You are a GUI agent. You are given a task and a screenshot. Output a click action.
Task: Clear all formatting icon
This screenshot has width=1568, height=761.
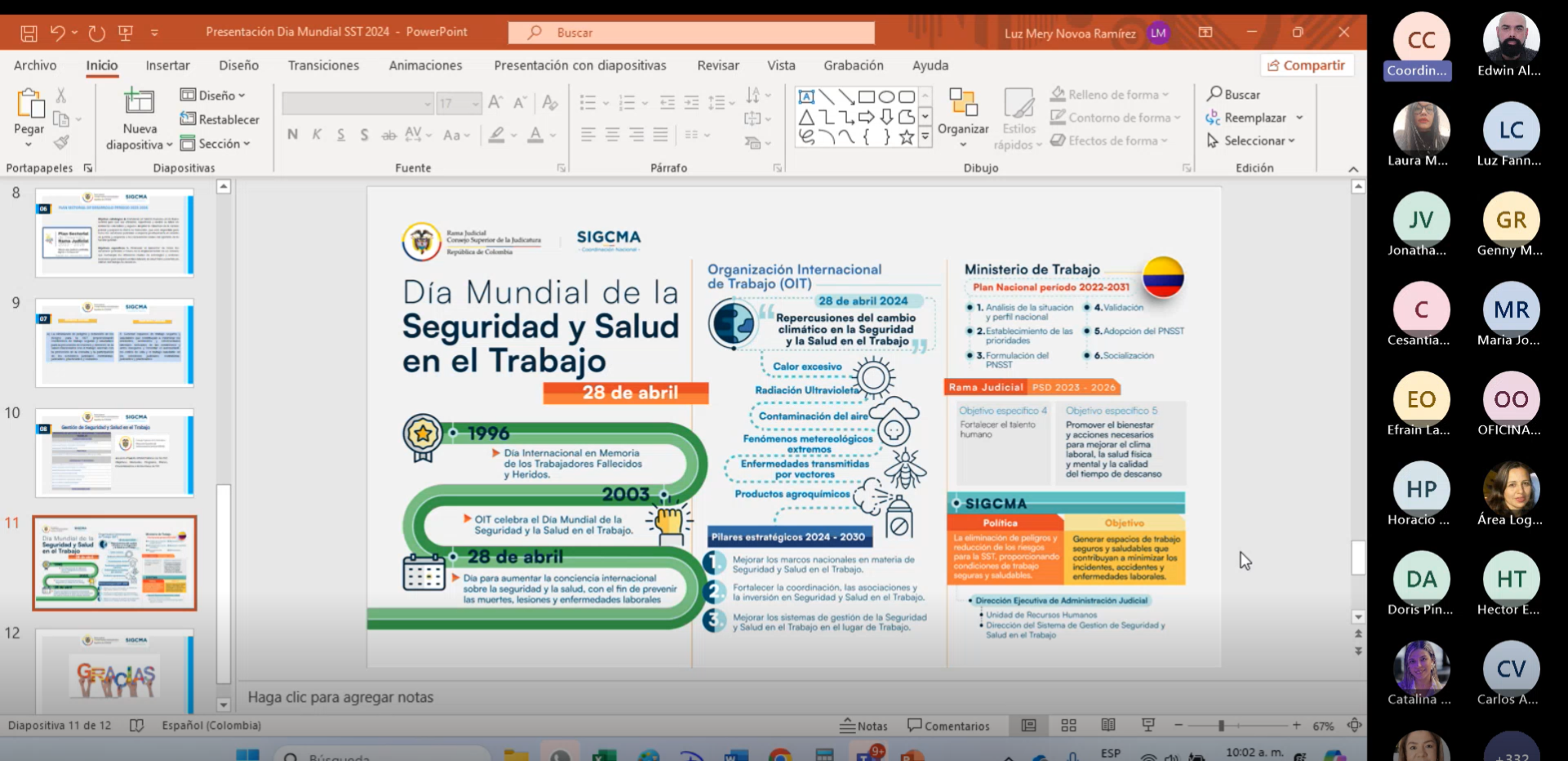pyautogui.click(x=550, y=103)
